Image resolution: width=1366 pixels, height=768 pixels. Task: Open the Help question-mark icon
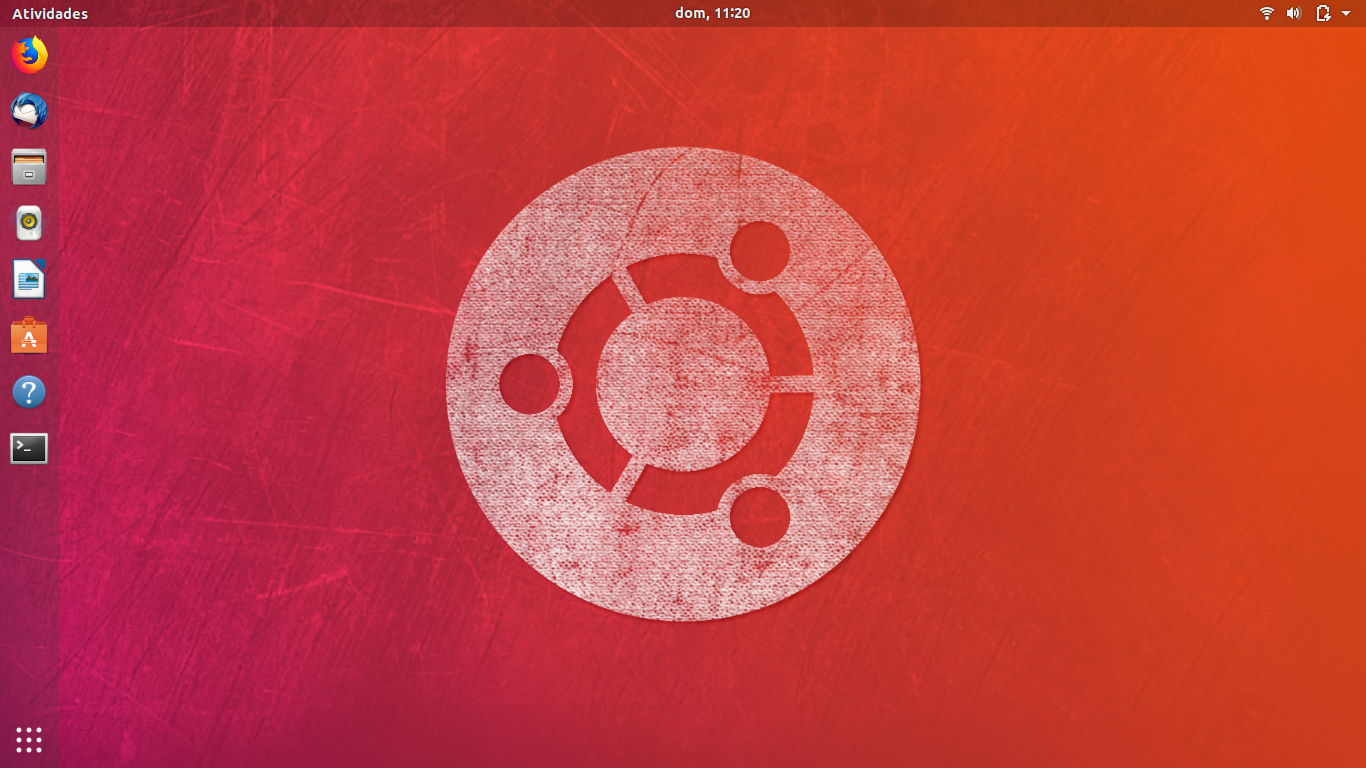pyautogui.click(x=29, y=392)
